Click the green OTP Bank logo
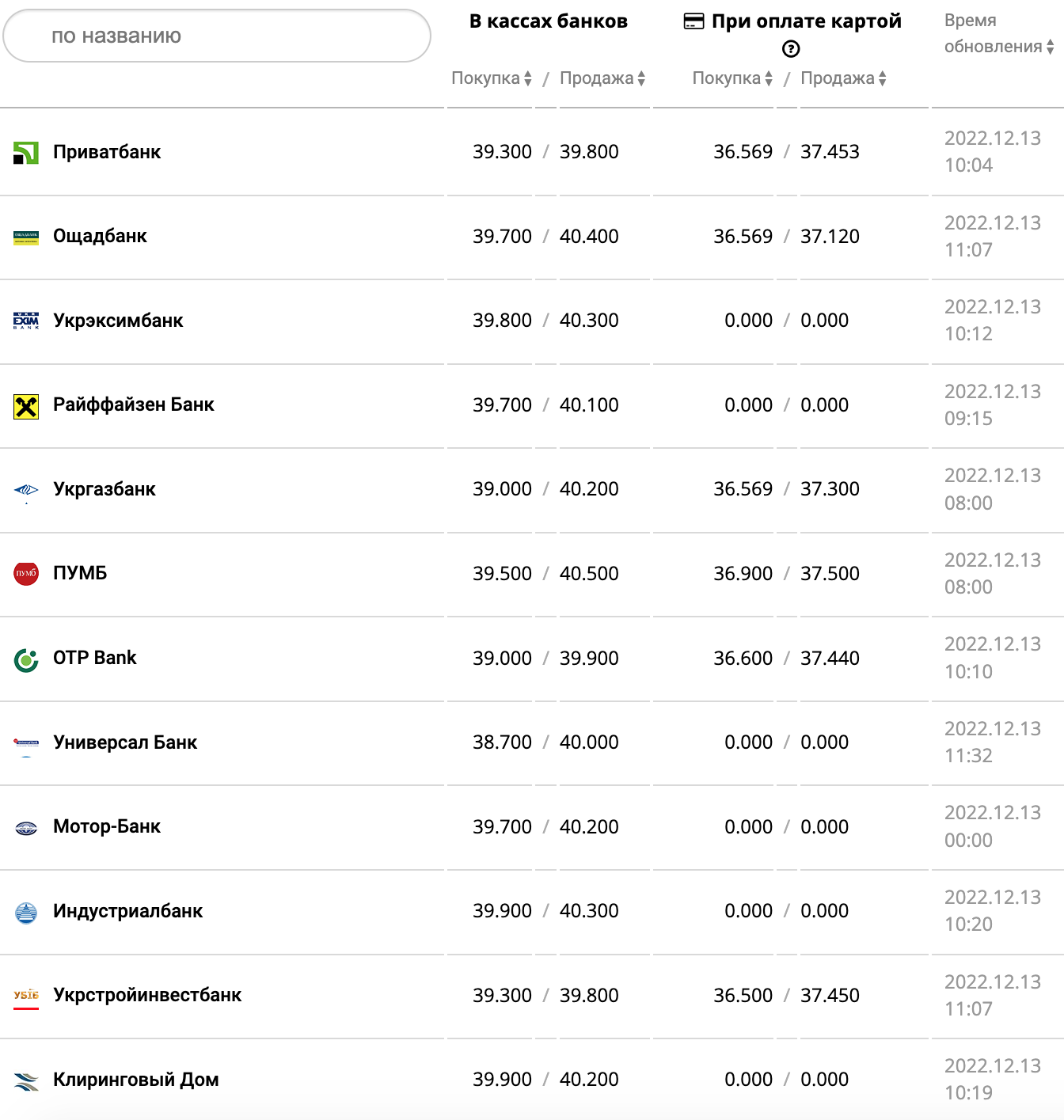 coord(26,659)
